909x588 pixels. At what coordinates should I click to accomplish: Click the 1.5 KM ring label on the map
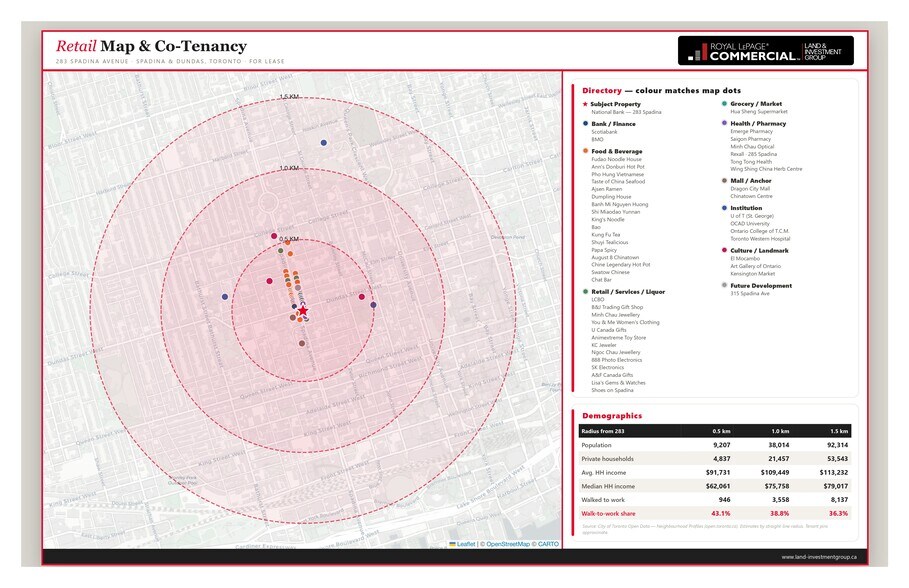[x=289, y=97]
